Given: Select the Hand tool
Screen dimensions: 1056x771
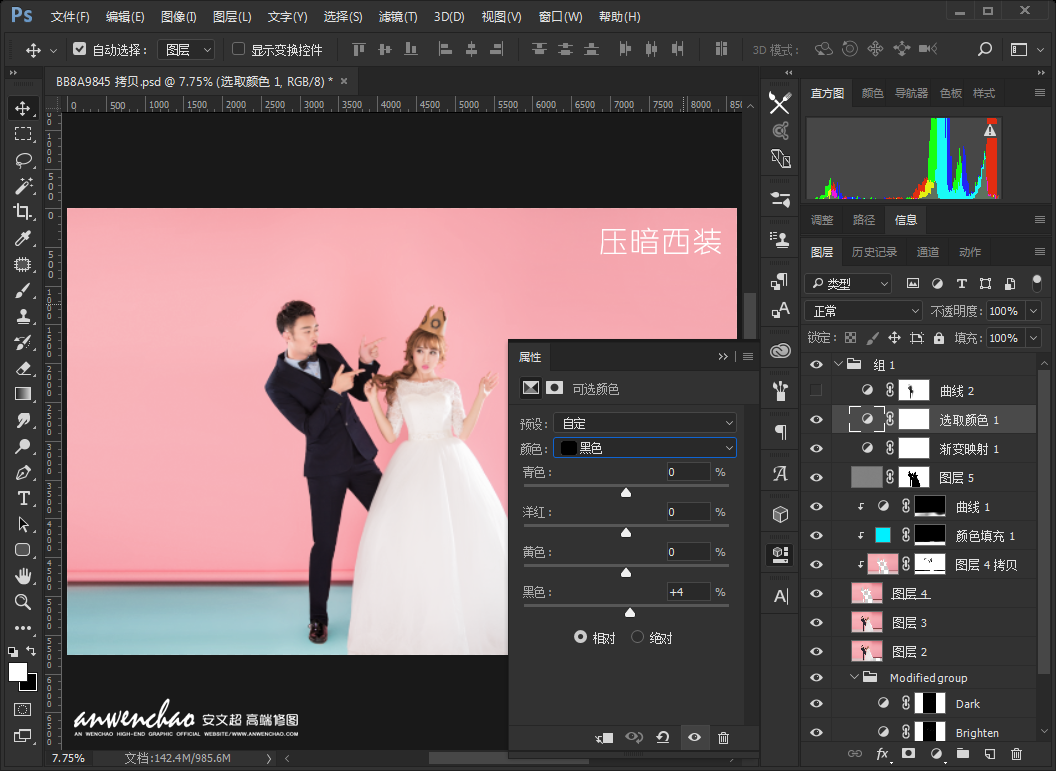Looking at the screenshot, I should click(x=23, y=576).
